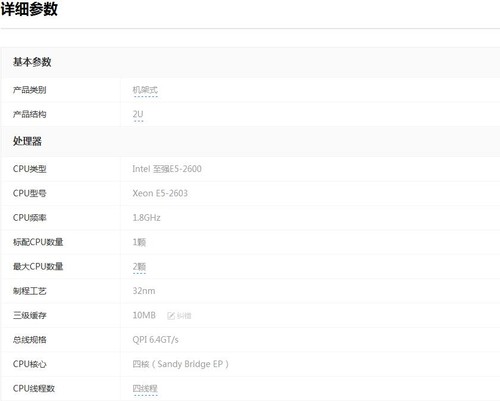Click the 详细参数 page heading

point(29,9)
